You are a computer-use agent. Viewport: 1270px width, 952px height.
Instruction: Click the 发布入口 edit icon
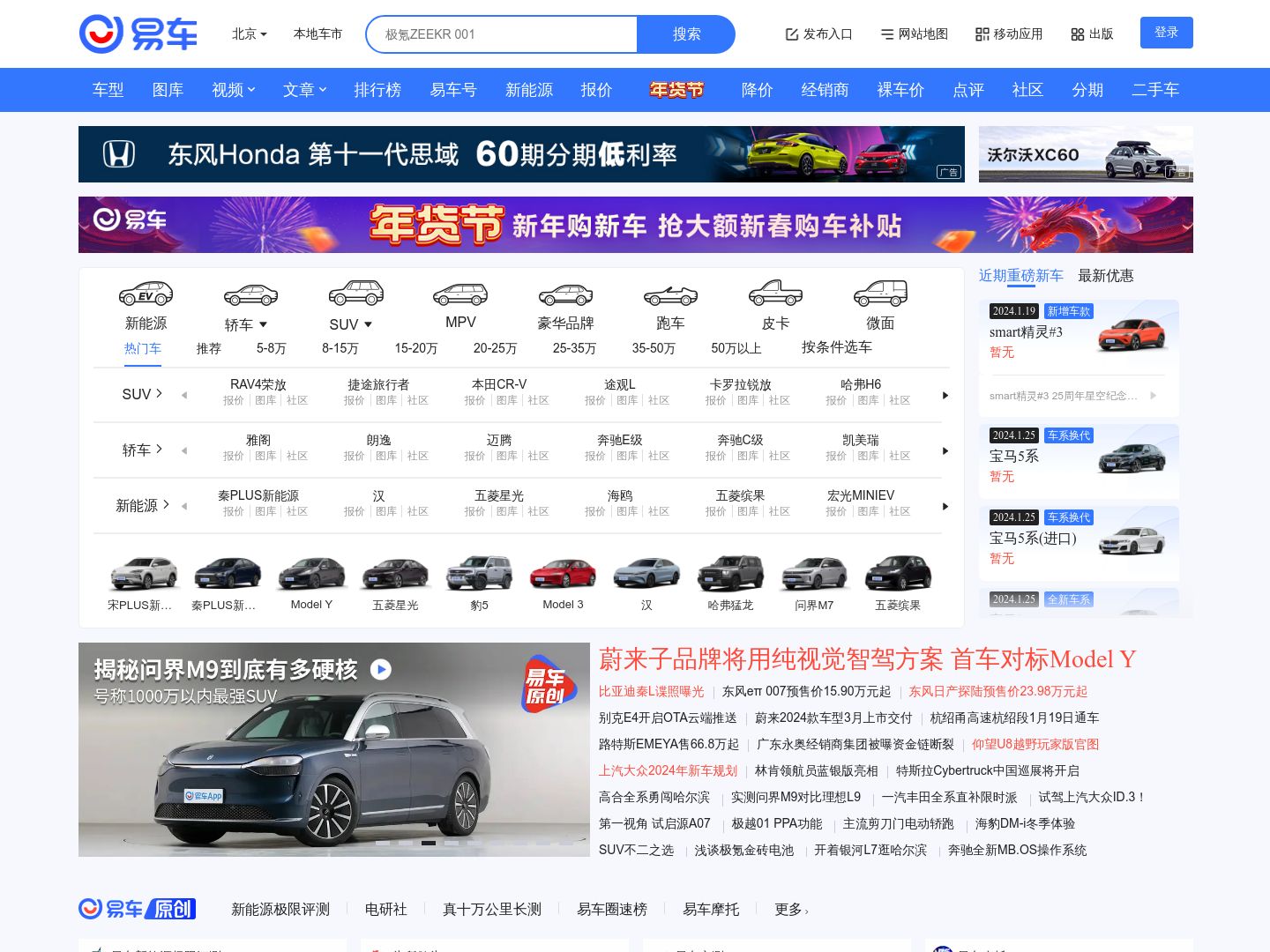(x=792, y=34)
